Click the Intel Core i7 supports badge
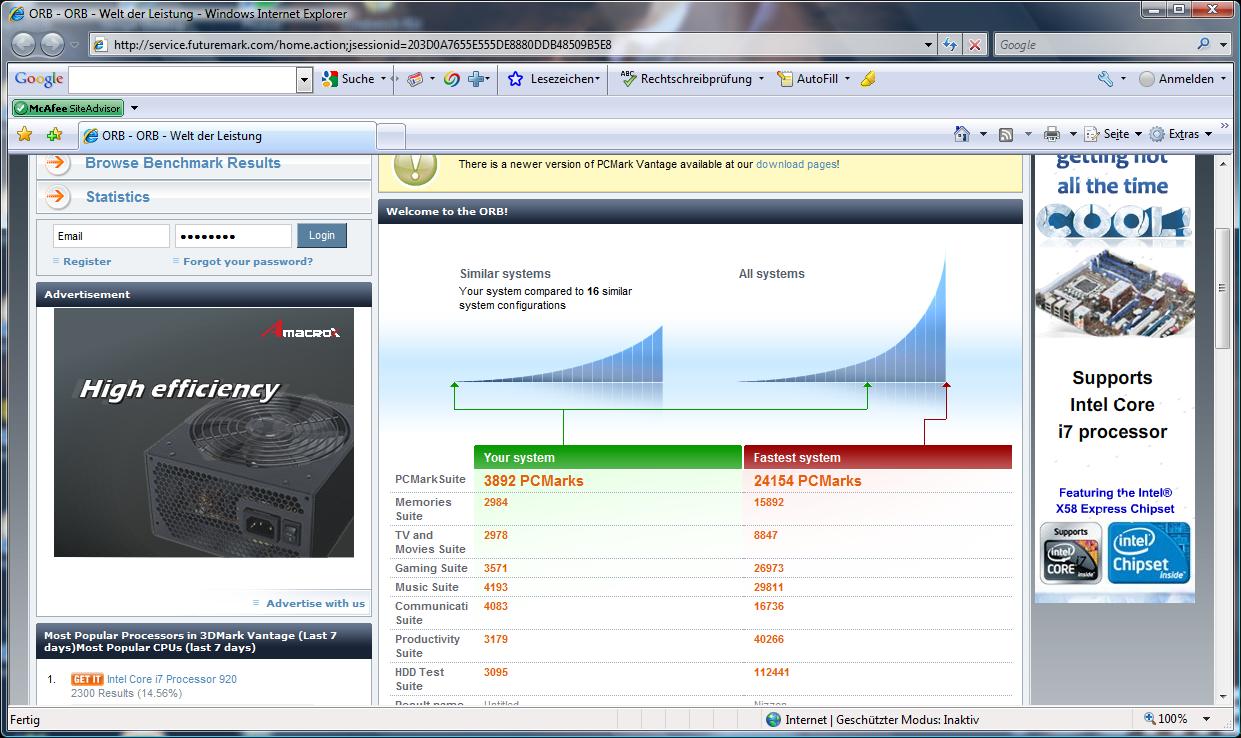 (1071, 554)
